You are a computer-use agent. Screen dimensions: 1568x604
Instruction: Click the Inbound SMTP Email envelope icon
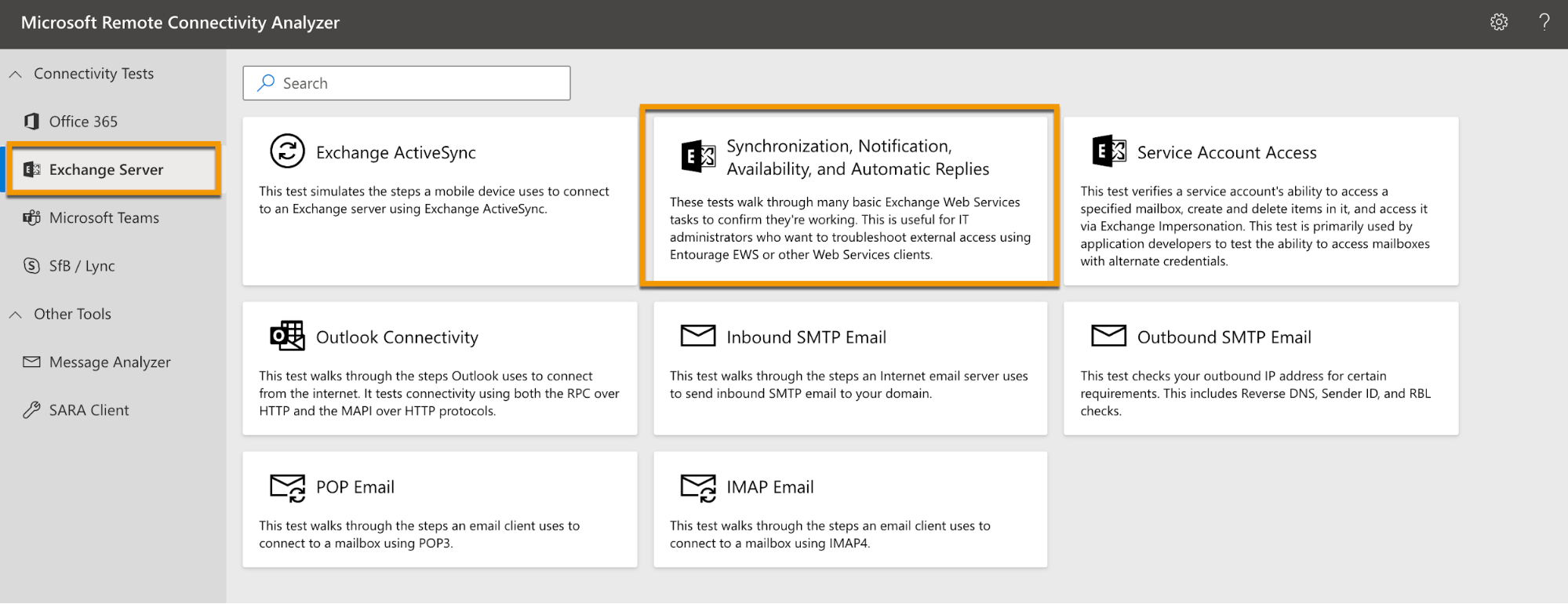point(698,336)
